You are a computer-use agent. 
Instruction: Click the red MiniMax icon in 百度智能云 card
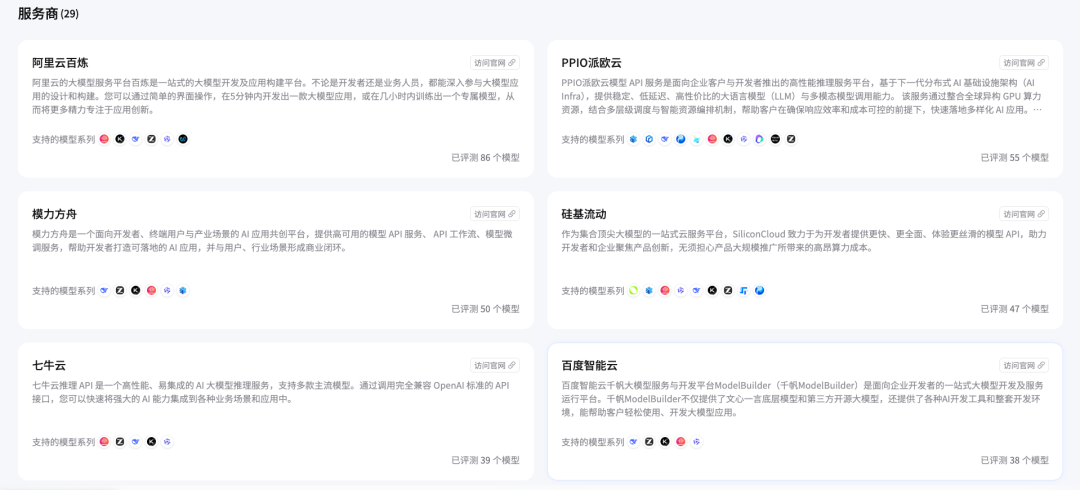pos(681,442)
